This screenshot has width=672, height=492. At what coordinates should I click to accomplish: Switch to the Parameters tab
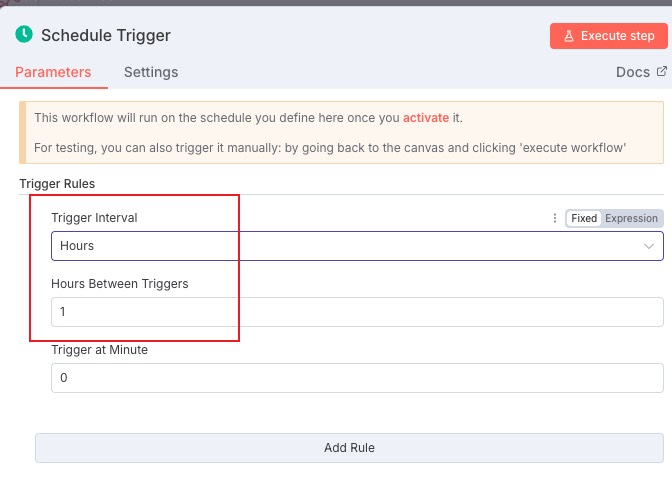click(x=53, y=72)
